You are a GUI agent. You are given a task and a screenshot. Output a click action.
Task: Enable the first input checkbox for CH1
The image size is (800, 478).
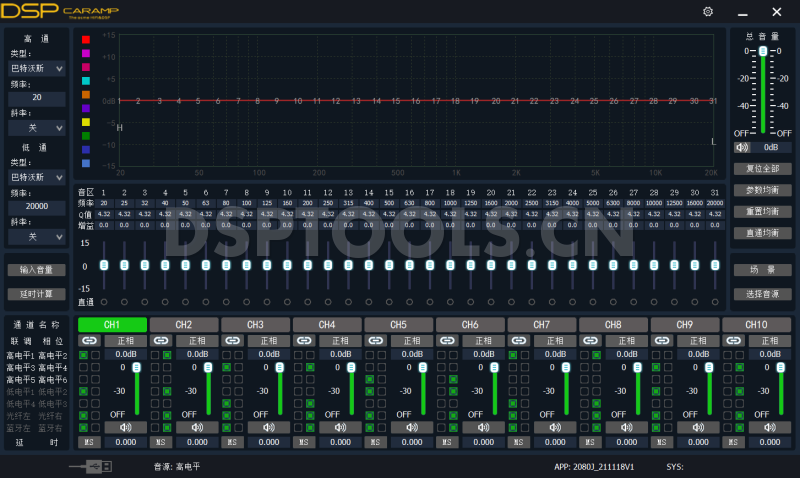tap(84, 355)
